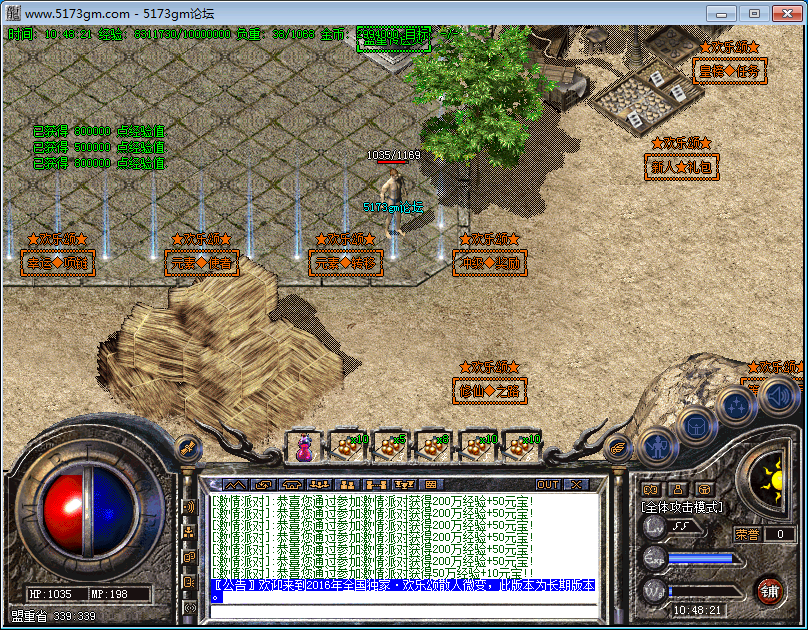Talk to 皇榜◆任务 NPC
Screen dimensions: 808x630
[730, 71]
